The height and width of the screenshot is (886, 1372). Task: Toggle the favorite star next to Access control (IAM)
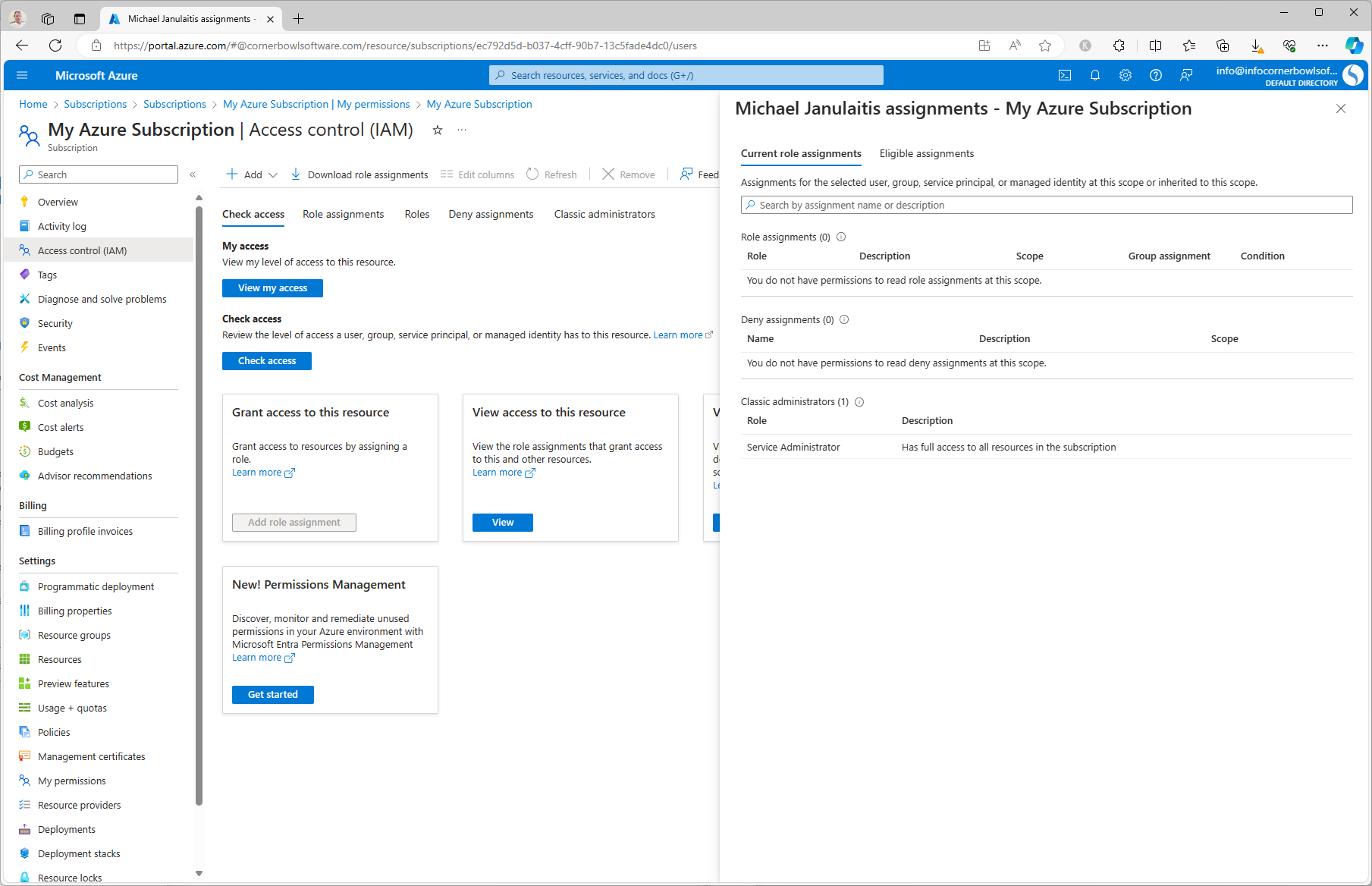click(438, 130)
